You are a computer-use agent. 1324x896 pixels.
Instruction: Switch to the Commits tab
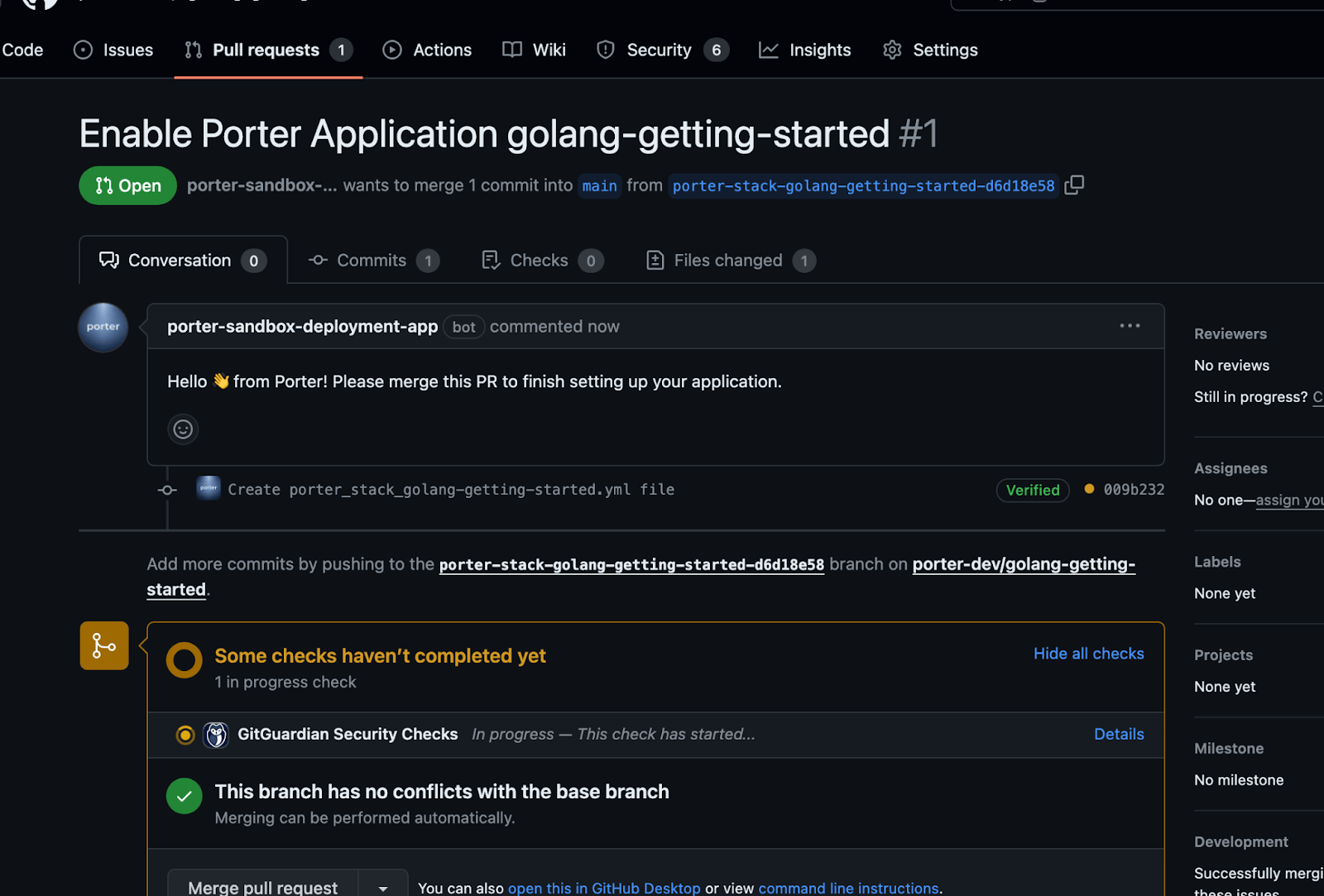point(373,260)
